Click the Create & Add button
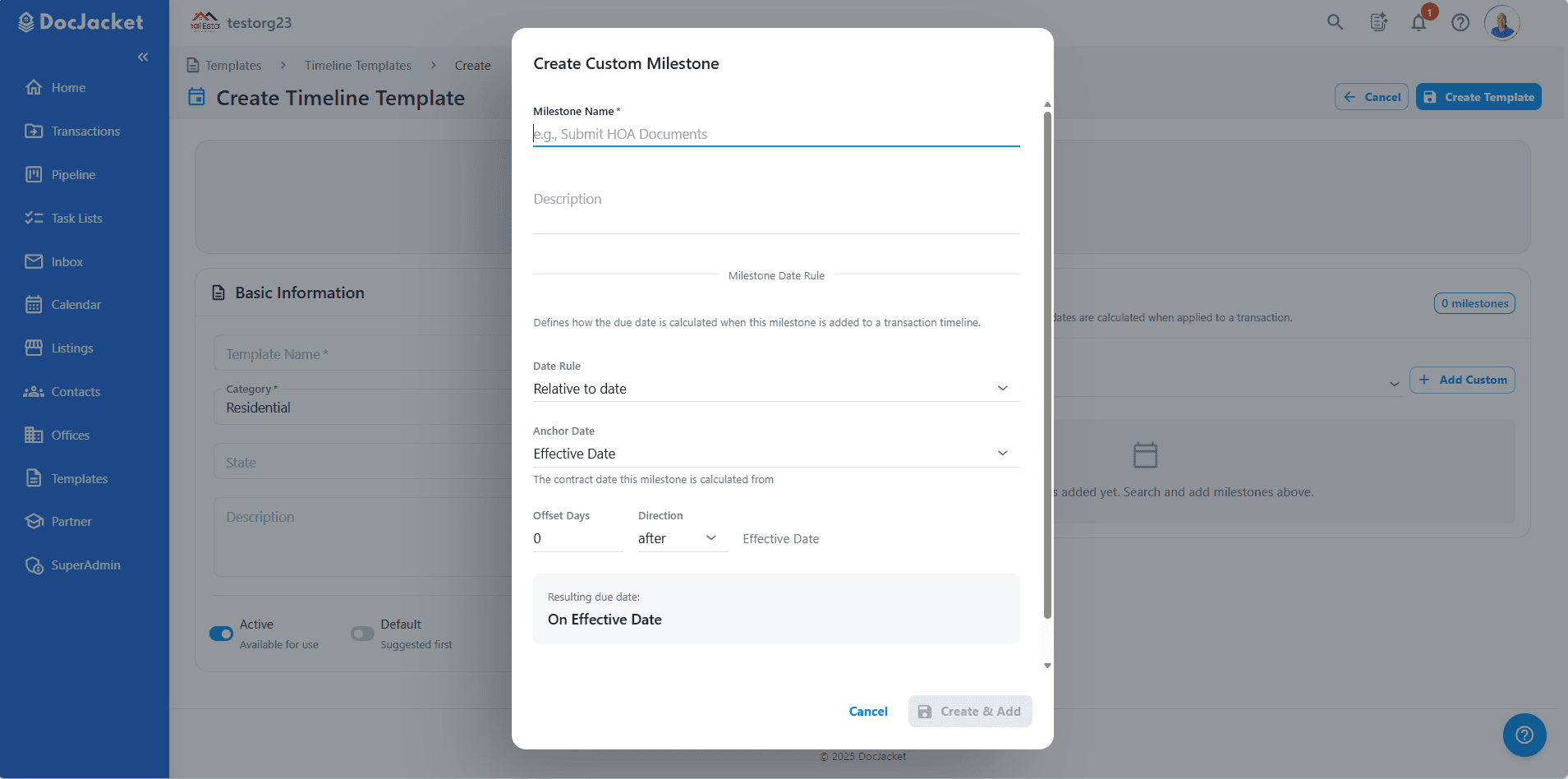The height and width of the screenshot is (779, 1568). coord(969,711)
